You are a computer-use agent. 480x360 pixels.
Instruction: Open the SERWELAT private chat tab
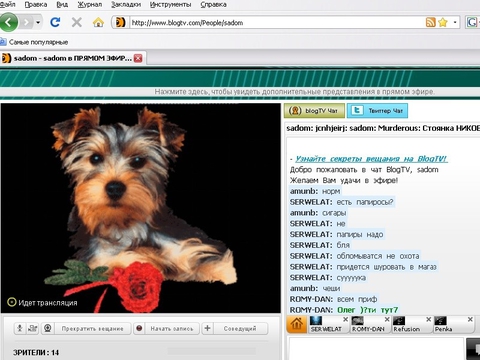pyautogui.click(x=326, y=325)
